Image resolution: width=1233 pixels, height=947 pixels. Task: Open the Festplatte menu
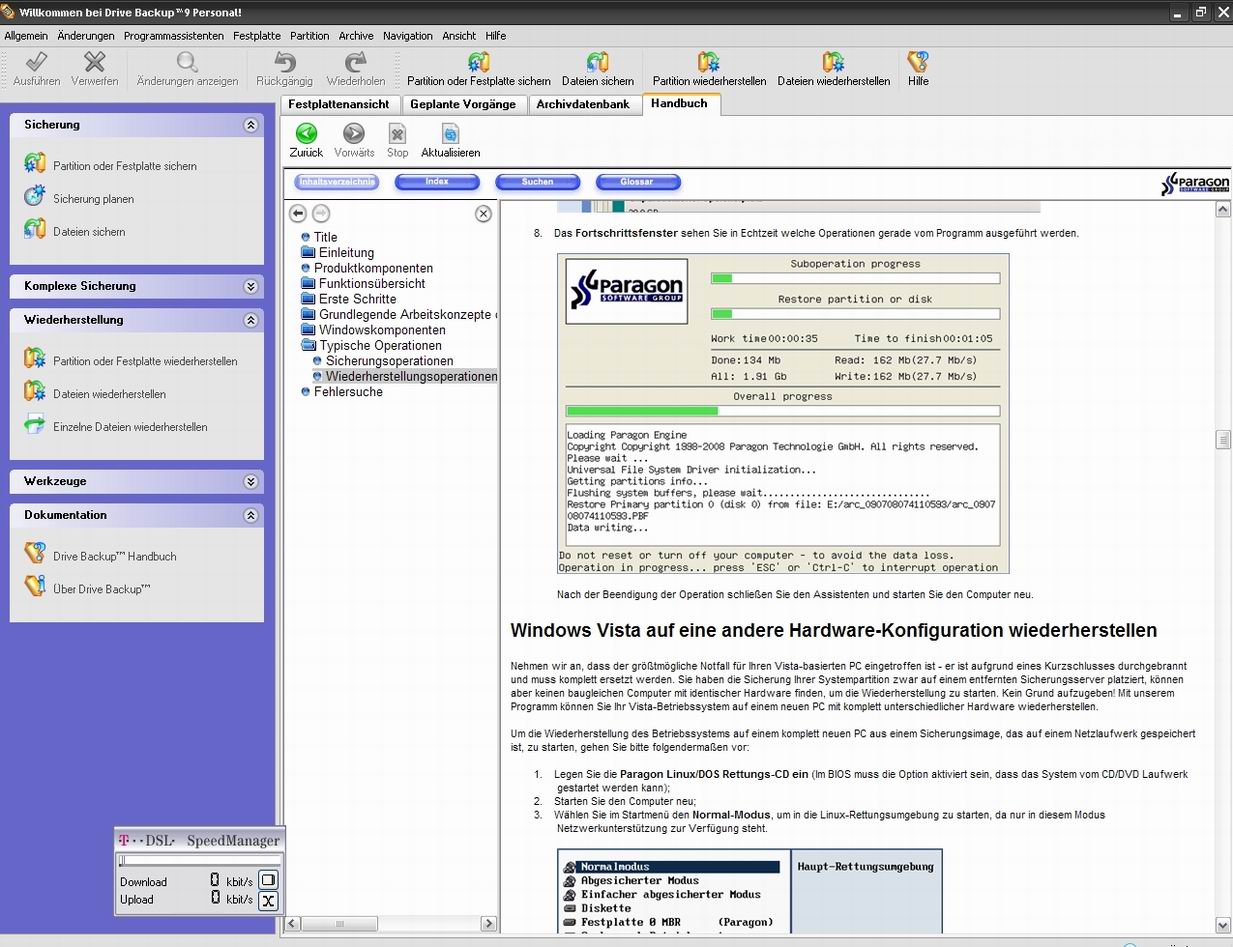coord(257,35)
